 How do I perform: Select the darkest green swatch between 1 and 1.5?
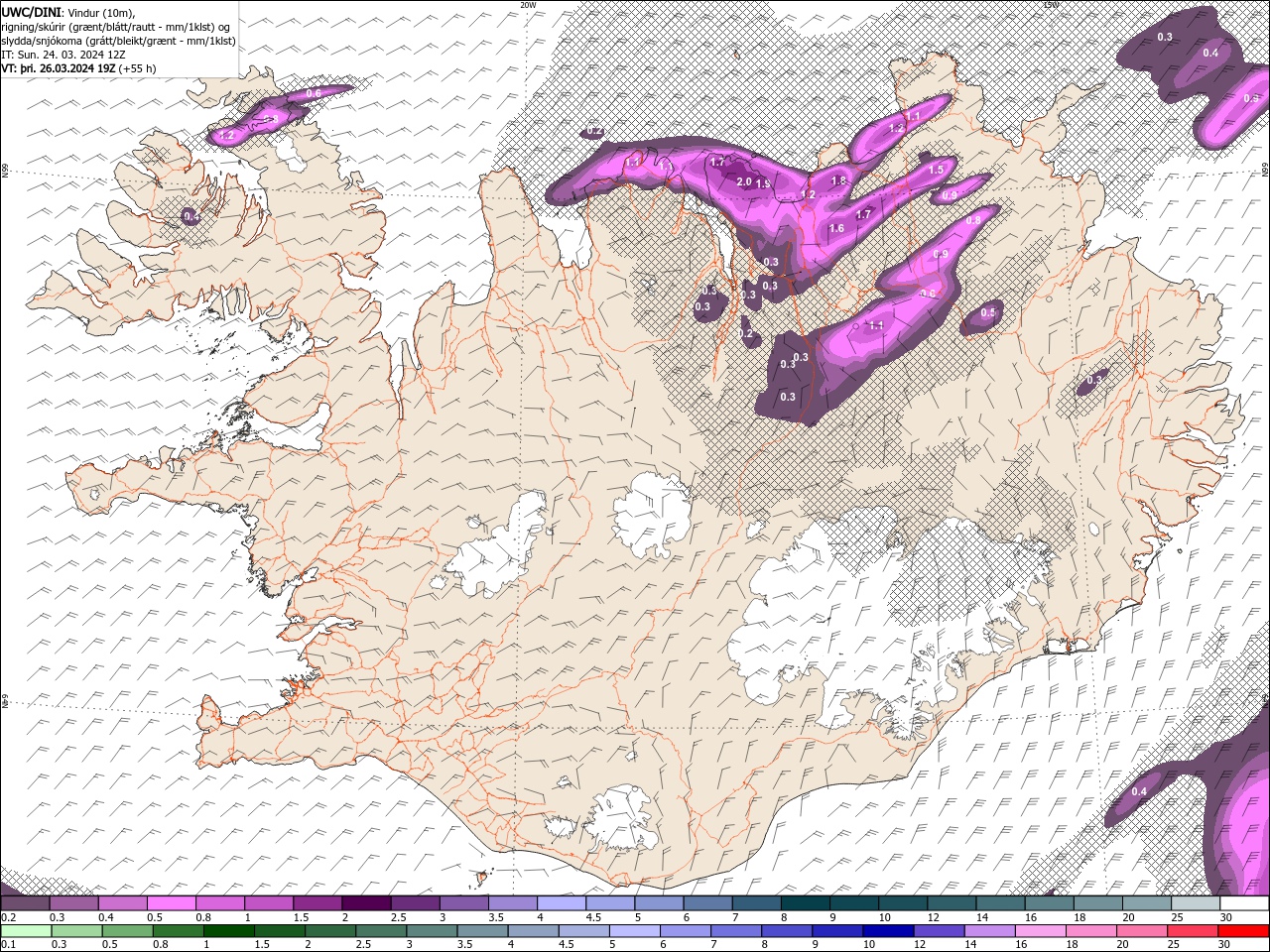pos(227,930)
